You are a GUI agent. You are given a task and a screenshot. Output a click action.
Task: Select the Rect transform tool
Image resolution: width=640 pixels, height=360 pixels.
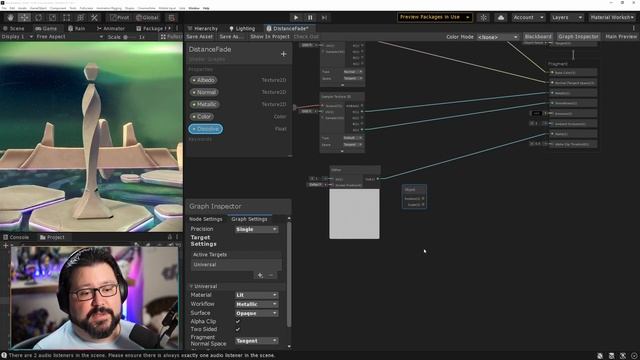(x=67, y=18)
